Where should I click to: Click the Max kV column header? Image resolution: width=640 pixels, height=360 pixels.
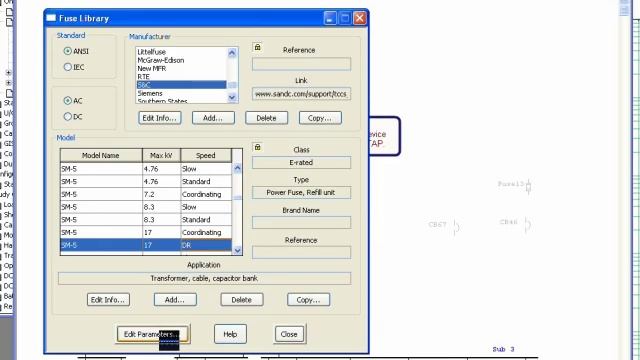[x=161, y=156]
